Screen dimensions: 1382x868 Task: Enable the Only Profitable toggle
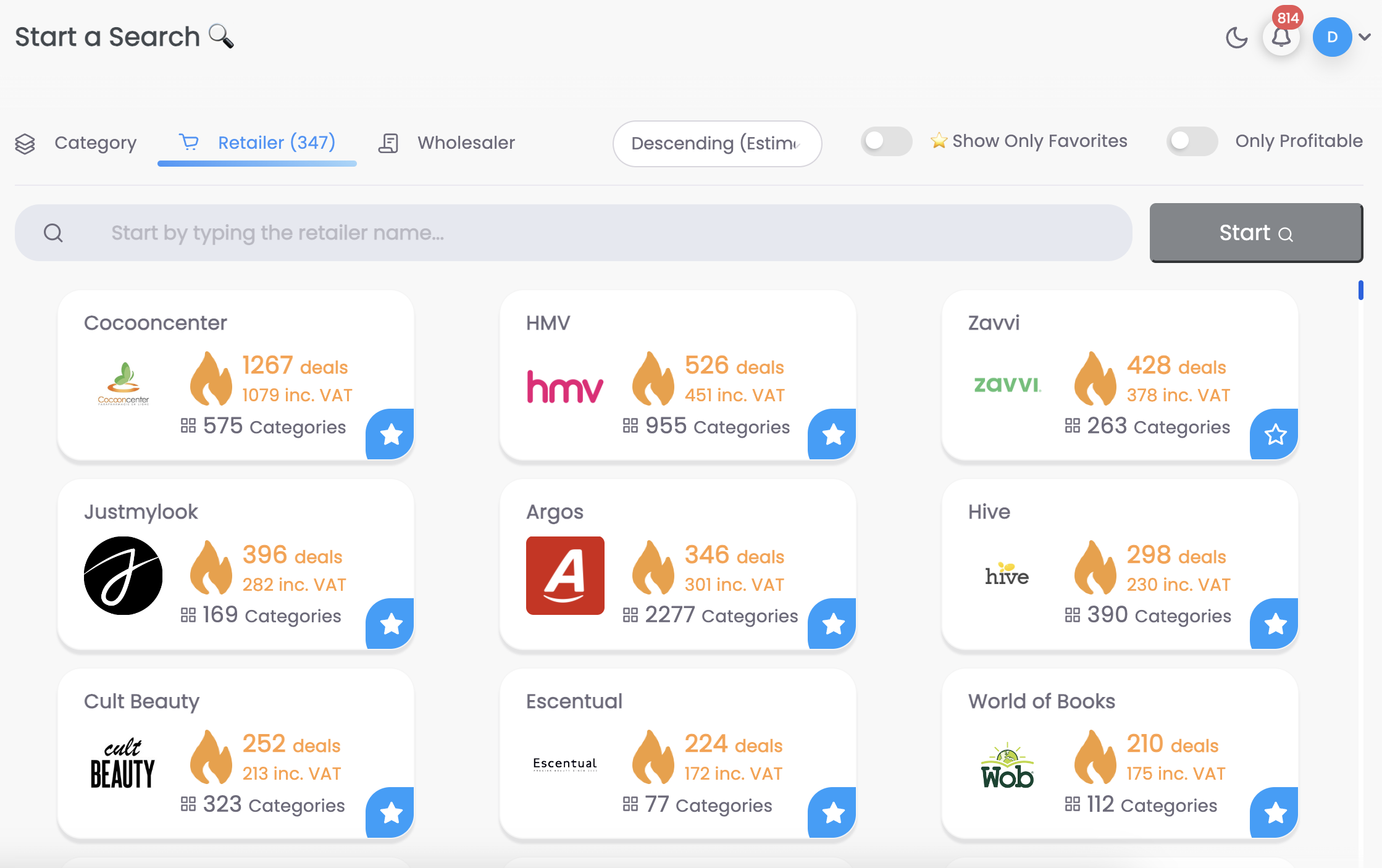[x=1192, y=141]
